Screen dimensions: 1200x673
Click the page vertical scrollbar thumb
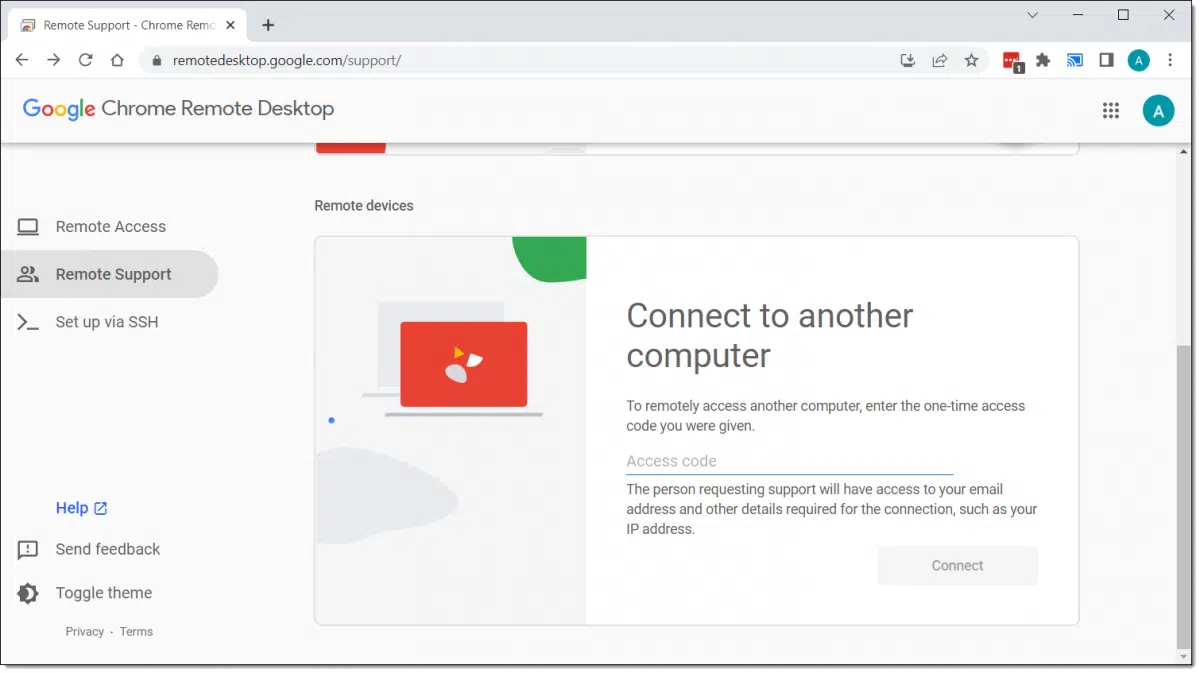(1184, 496)
